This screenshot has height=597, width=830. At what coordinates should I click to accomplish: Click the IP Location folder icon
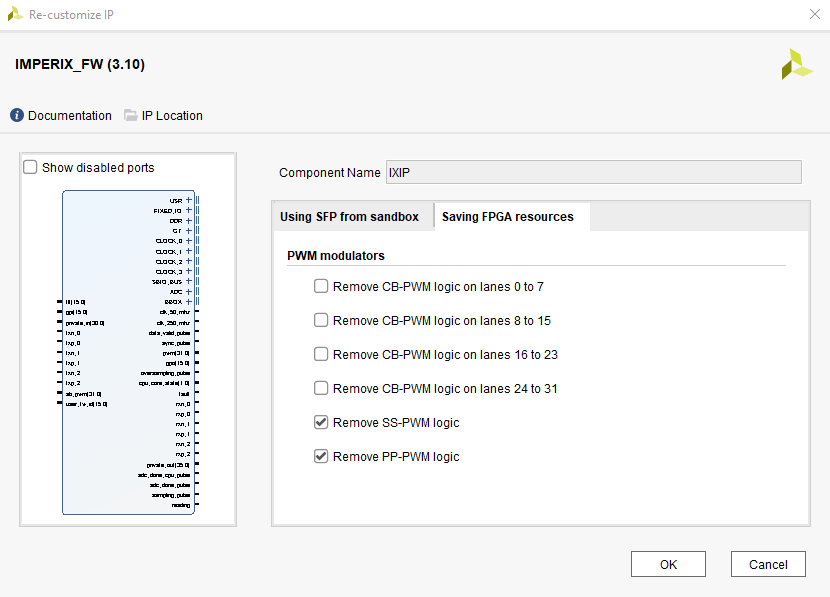(x=130, y=115)
